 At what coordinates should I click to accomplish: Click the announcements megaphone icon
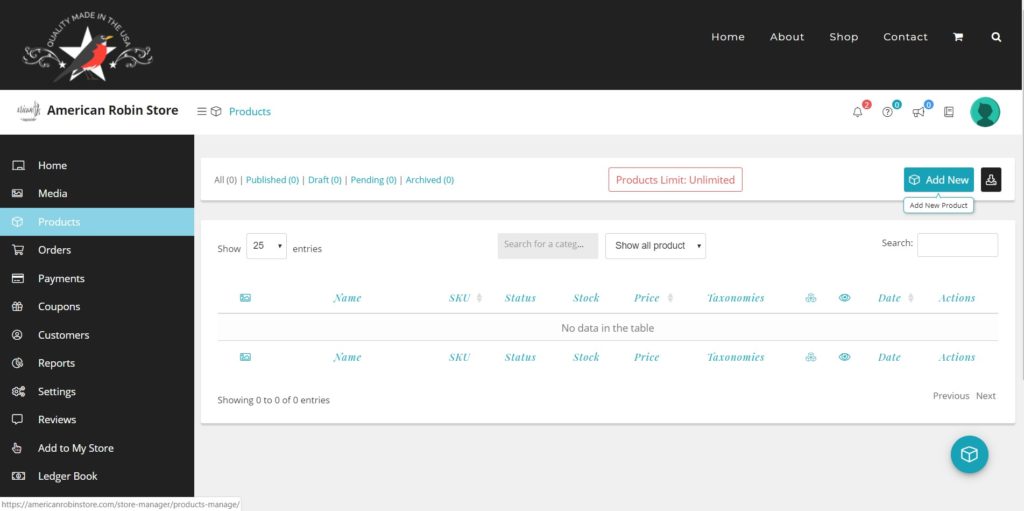[918, 112]
